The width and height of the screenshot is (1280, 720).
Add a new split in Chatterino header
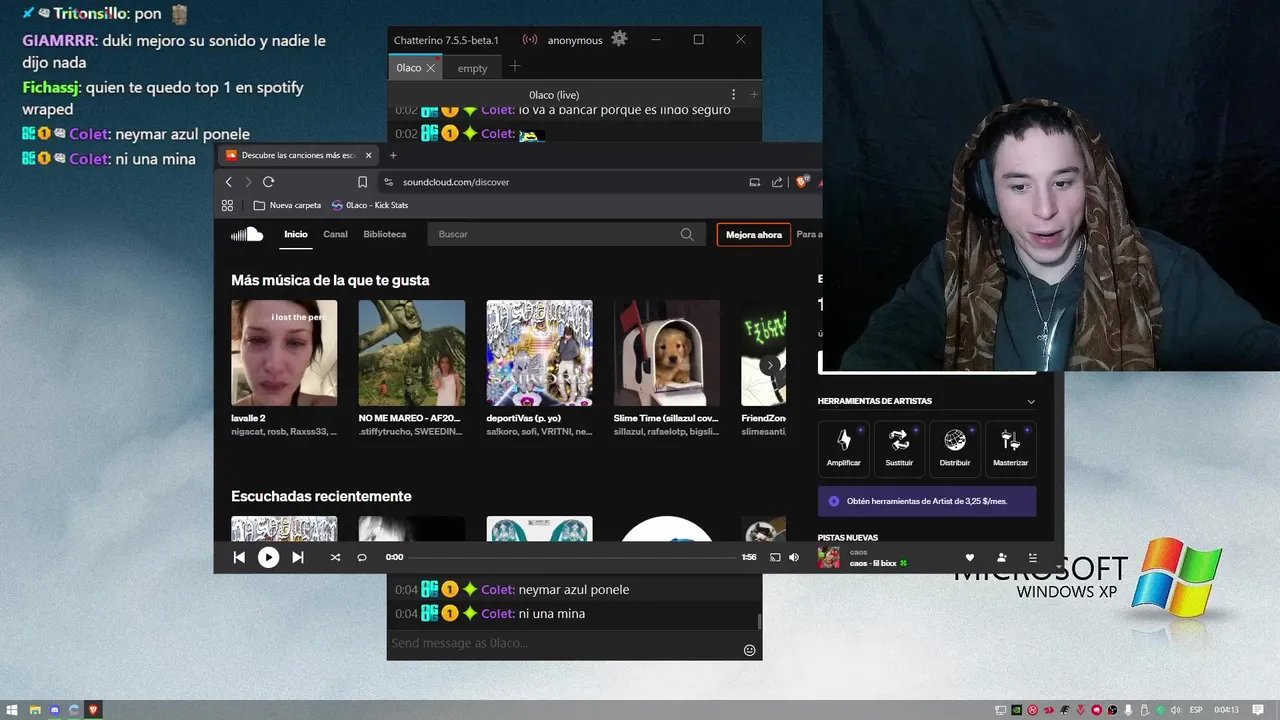coord(754,94)
